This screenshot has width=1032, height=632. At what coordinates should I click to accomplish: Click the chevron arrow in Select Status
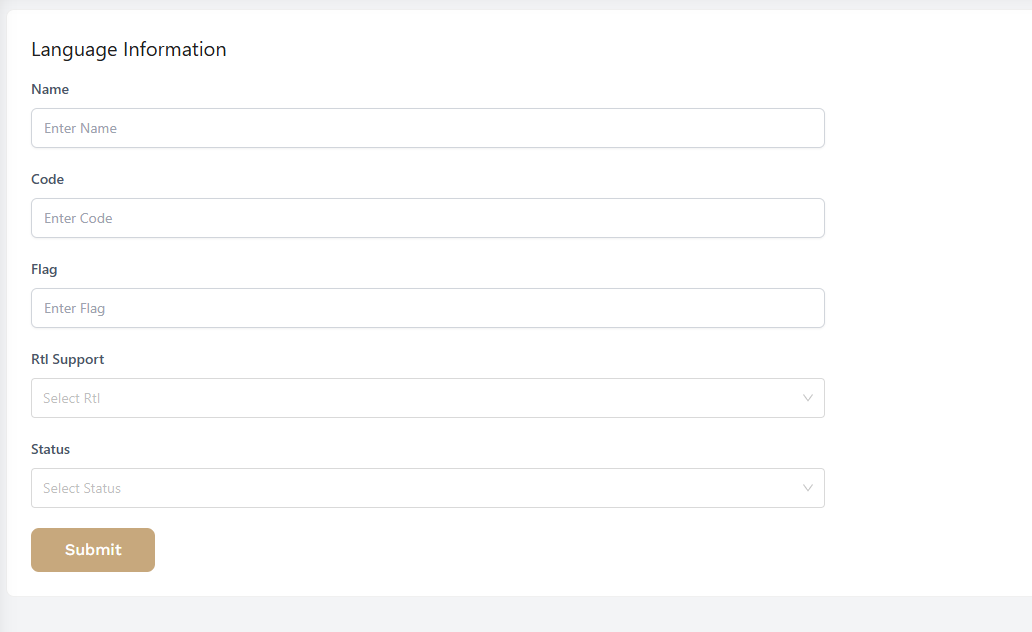pyautogui.click(x=808, y=488)
